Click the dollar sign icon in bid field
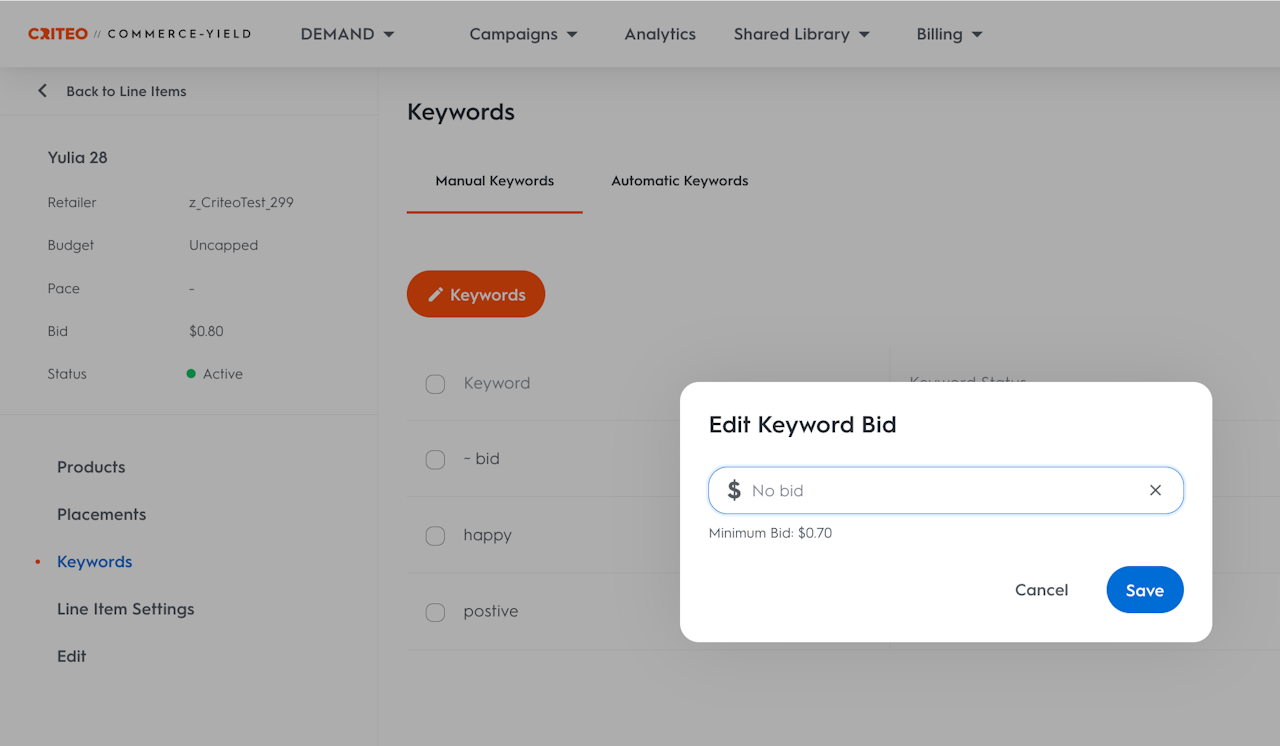The height and width of the screenshot is (746, 1280). click(734, 490)
